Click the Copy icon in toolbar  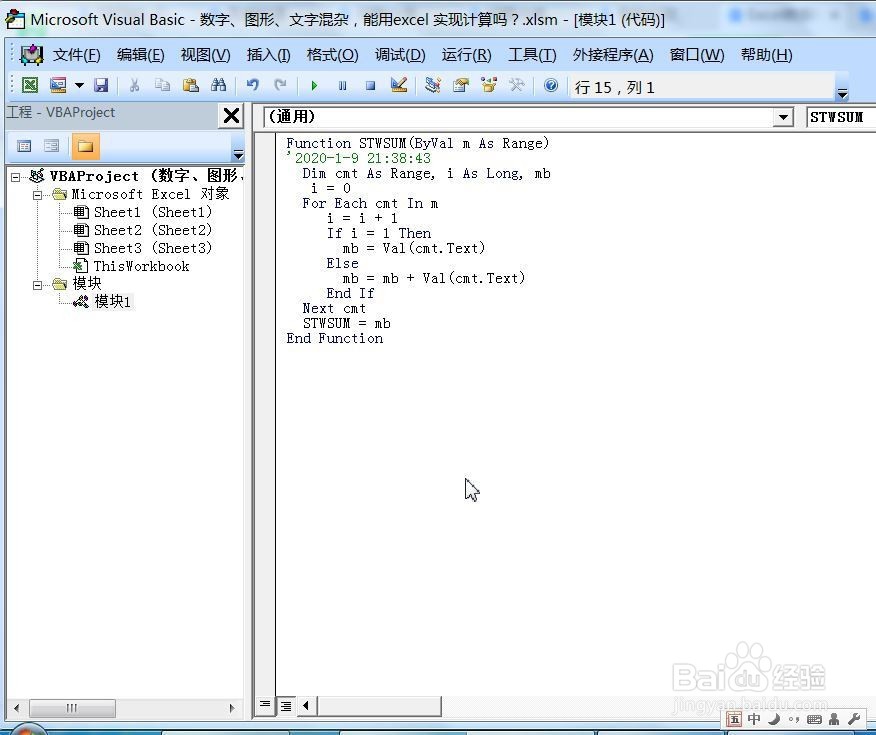163,85
